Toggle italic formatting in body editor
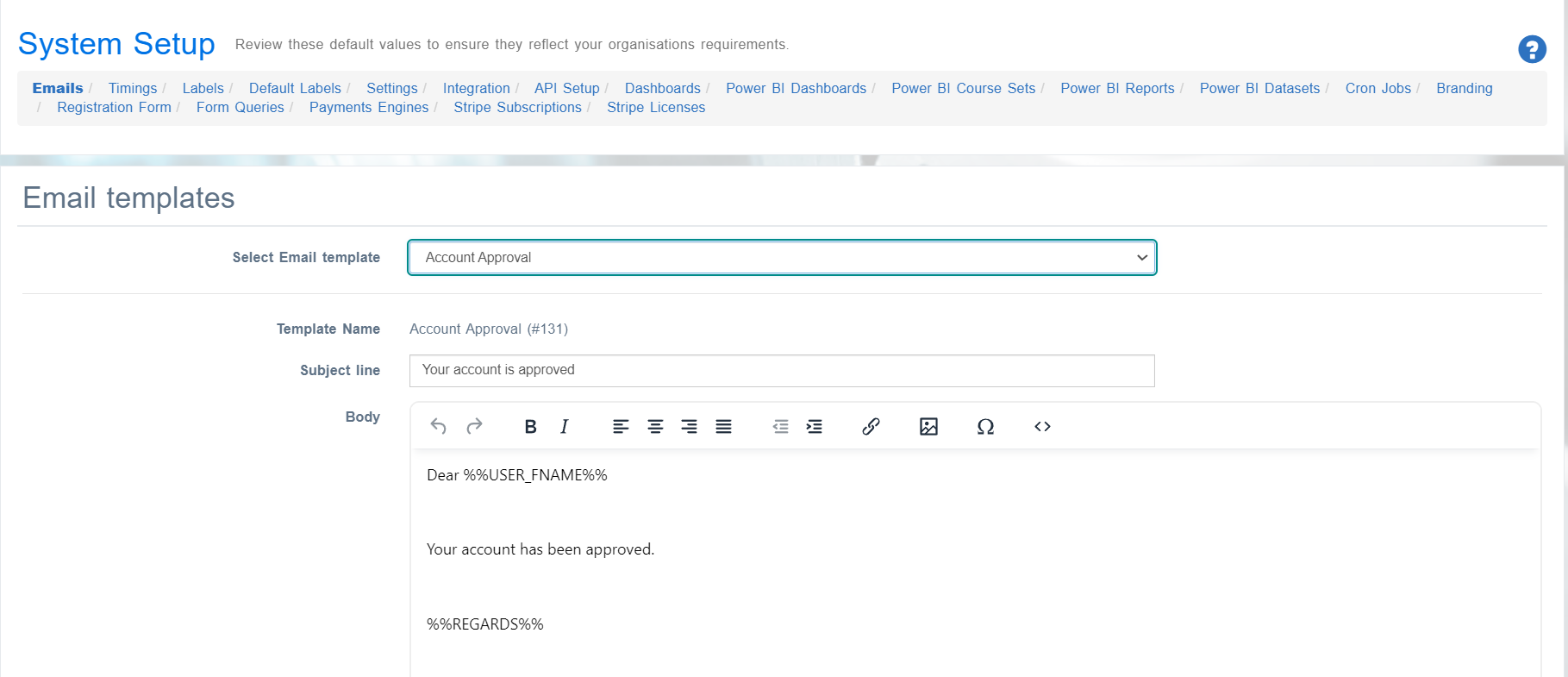This screenshot has height=677, width=1568. 565,426
